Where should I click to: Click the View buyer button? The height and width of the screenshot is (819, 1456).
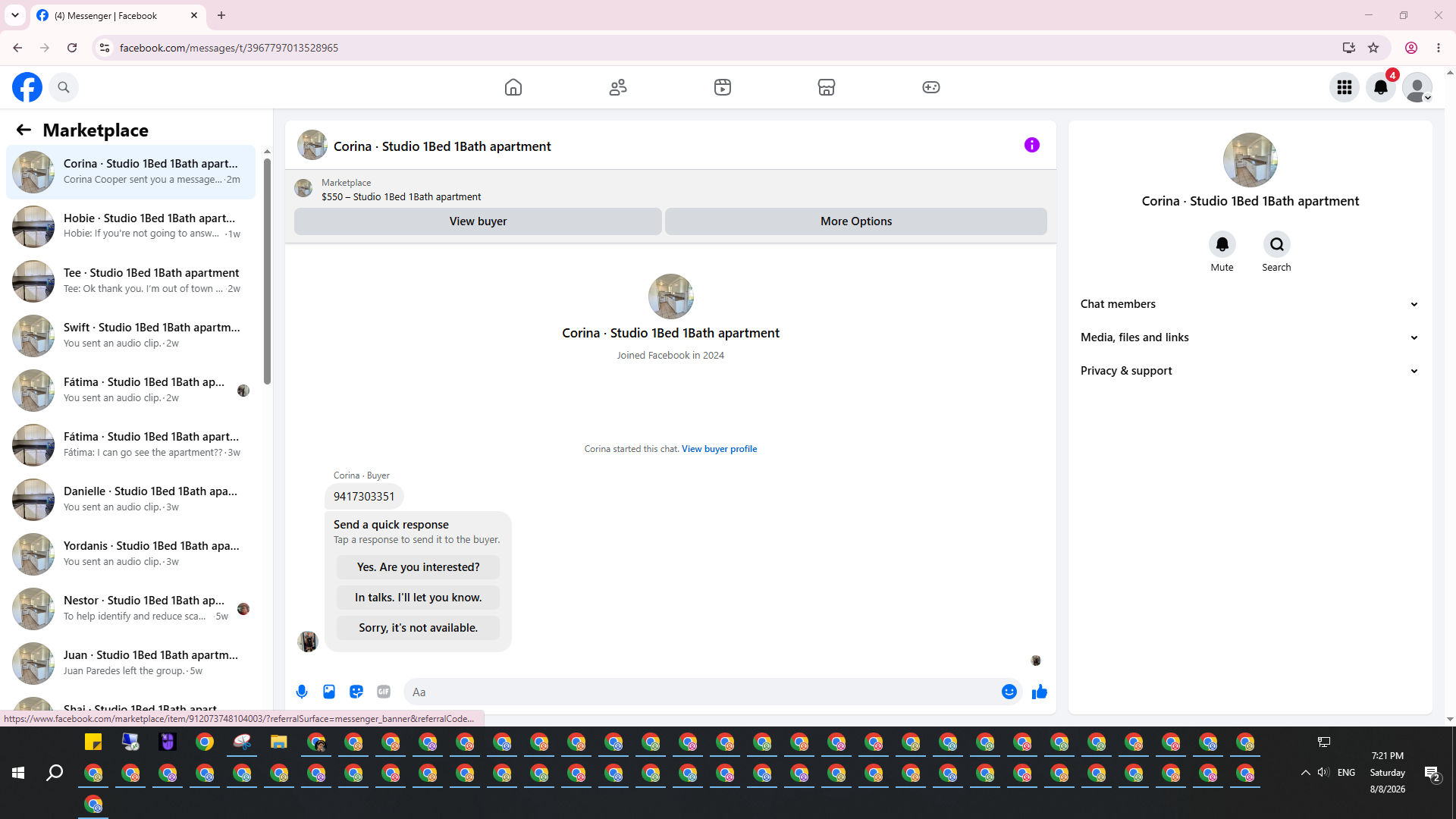[x=478, y=221]
